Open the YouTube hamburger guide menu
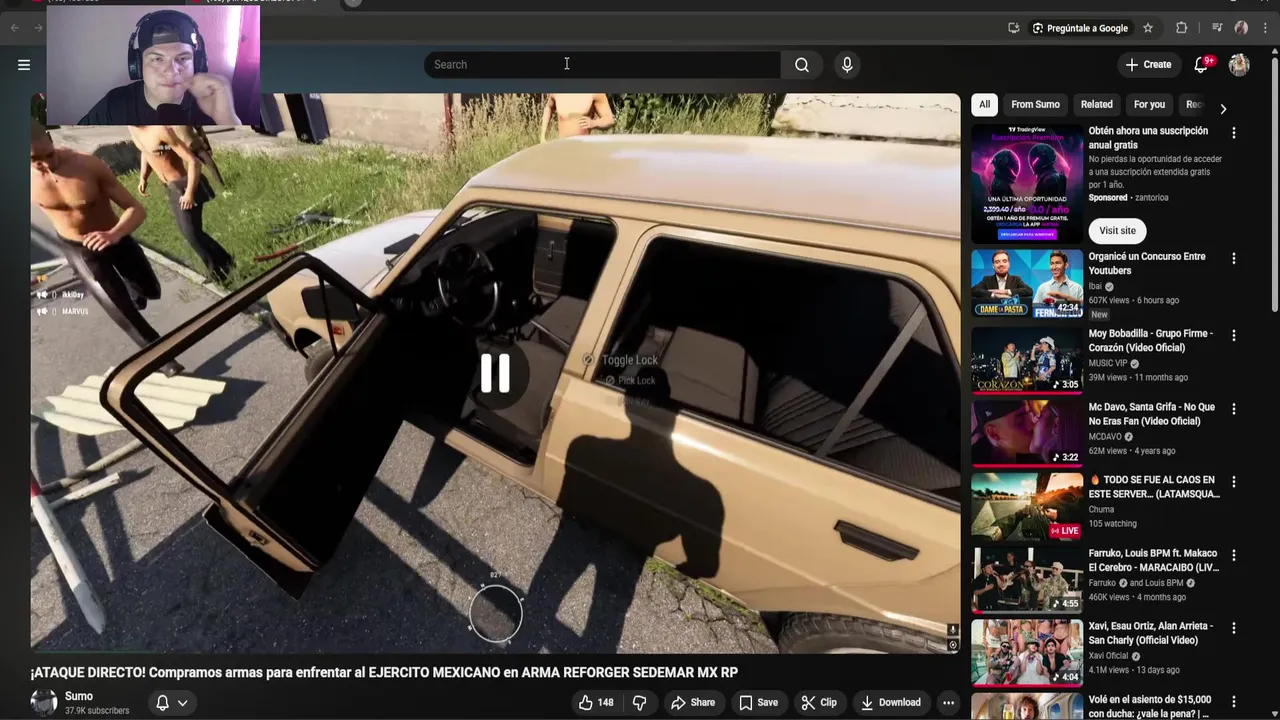Viewport: 1280px width, 720px height. (24, 65)
